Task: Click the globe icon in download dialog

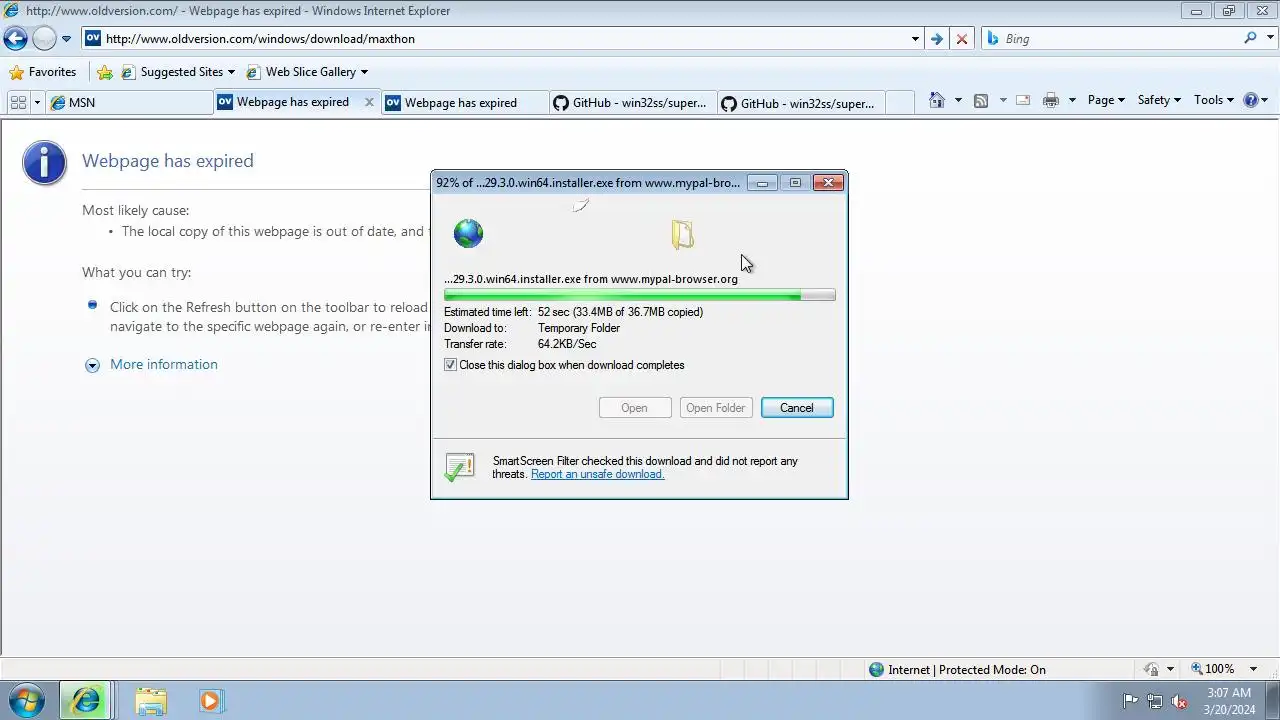Action: [x=468, y=234]
